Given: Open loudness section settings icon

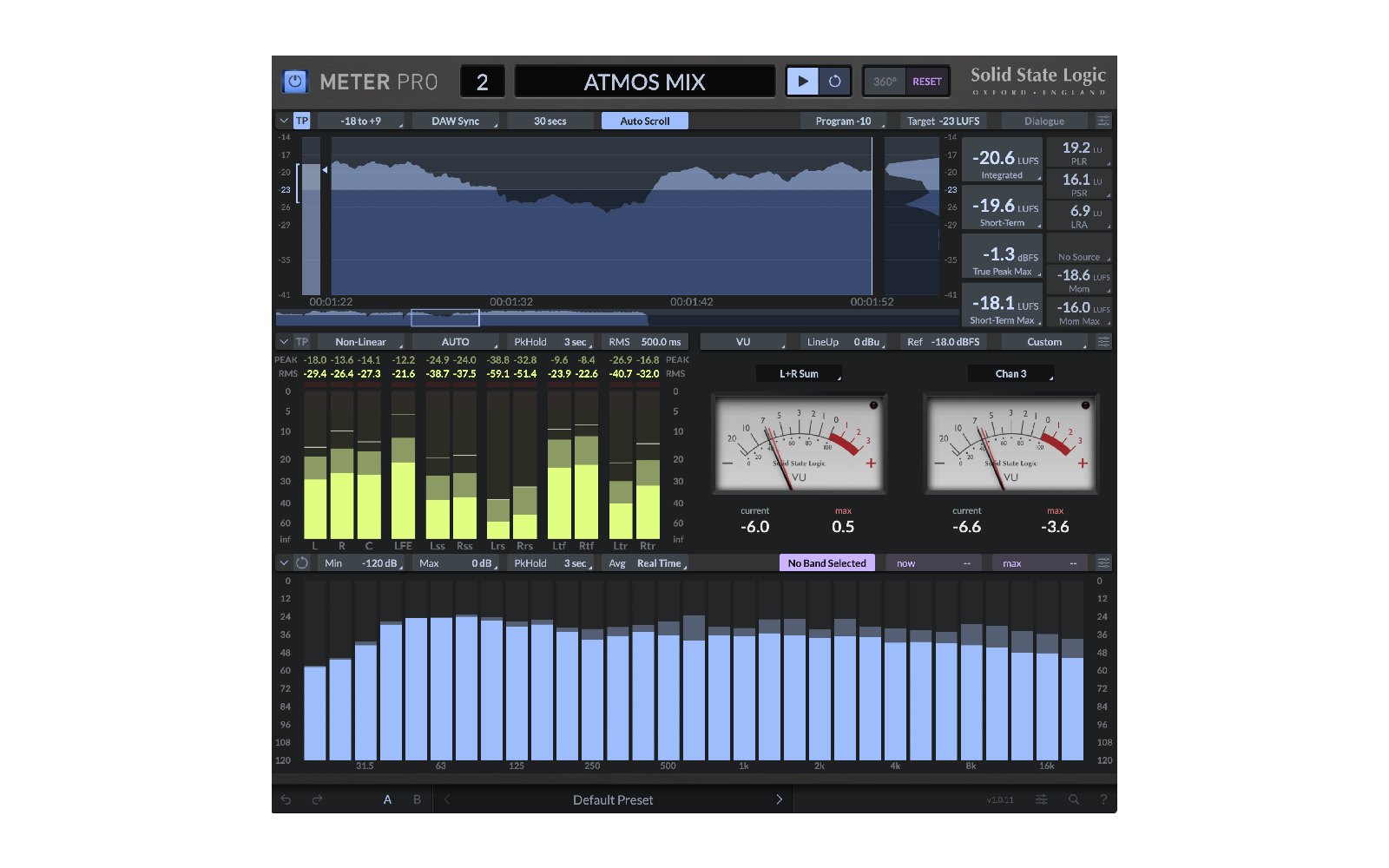Looking at the screenshot, I should pos(1103,121).
